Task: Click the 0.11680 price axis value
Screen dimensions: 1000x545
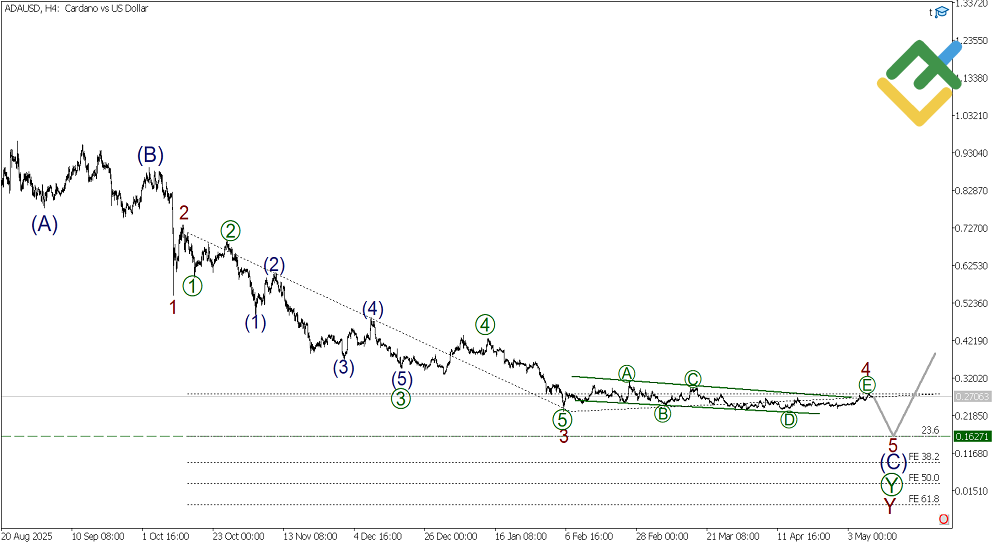Action: tap(971, 453)
